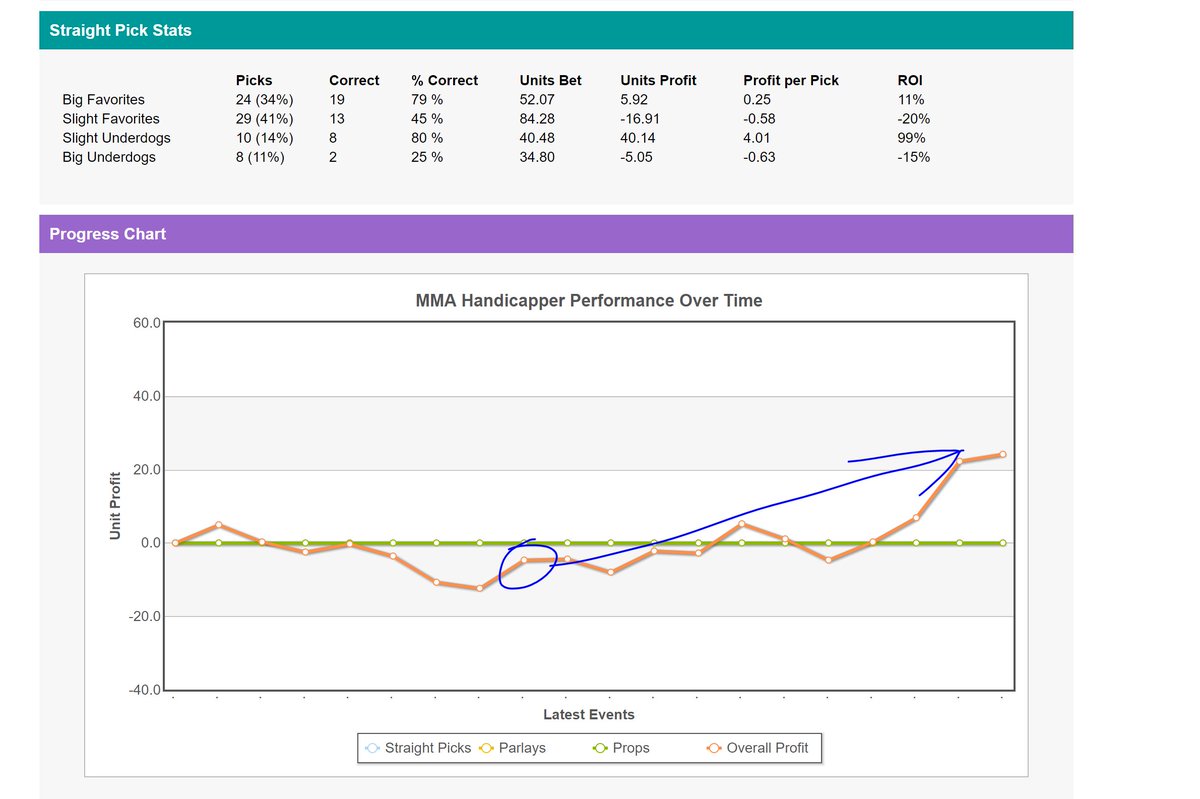Click the Big Underdogs row label
Viewport: 1200px width, 799px height.
click(109, 157)
